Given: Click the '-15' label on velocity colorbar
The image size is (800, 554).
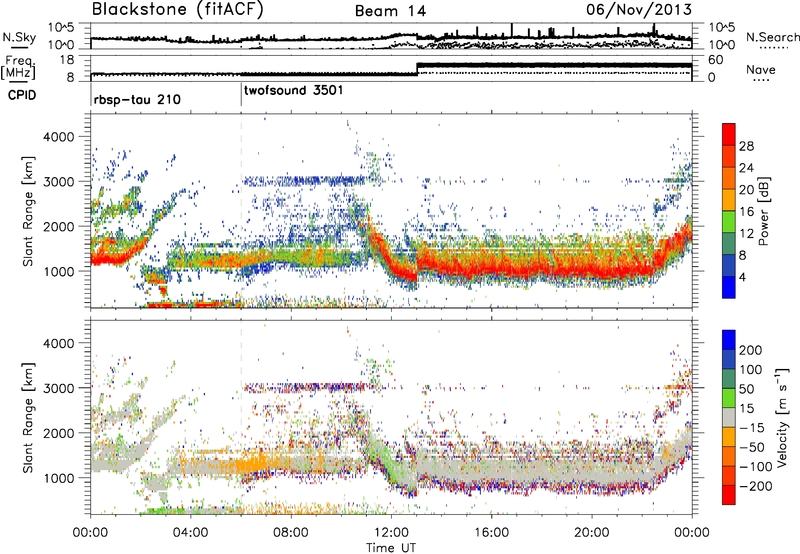Looking at the screenshot, I should (752, 428).
